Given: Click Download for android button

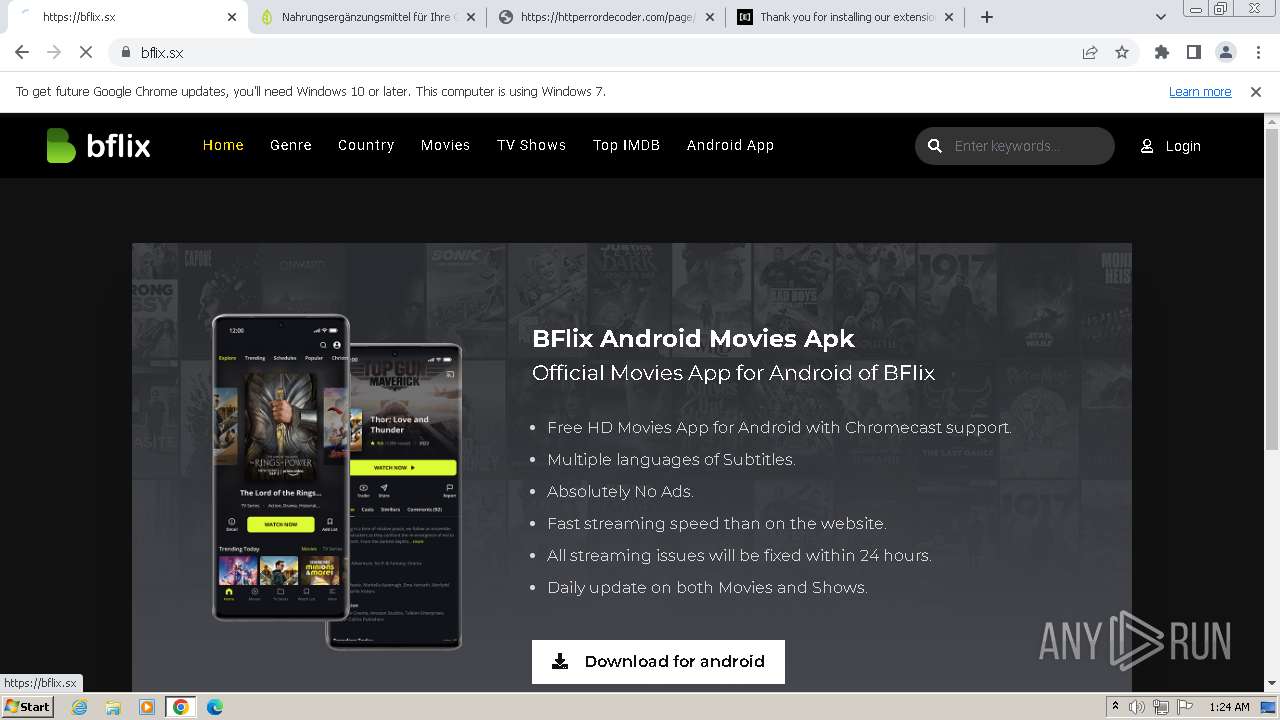Looking at the screenshot, I should tap(658, 662).
